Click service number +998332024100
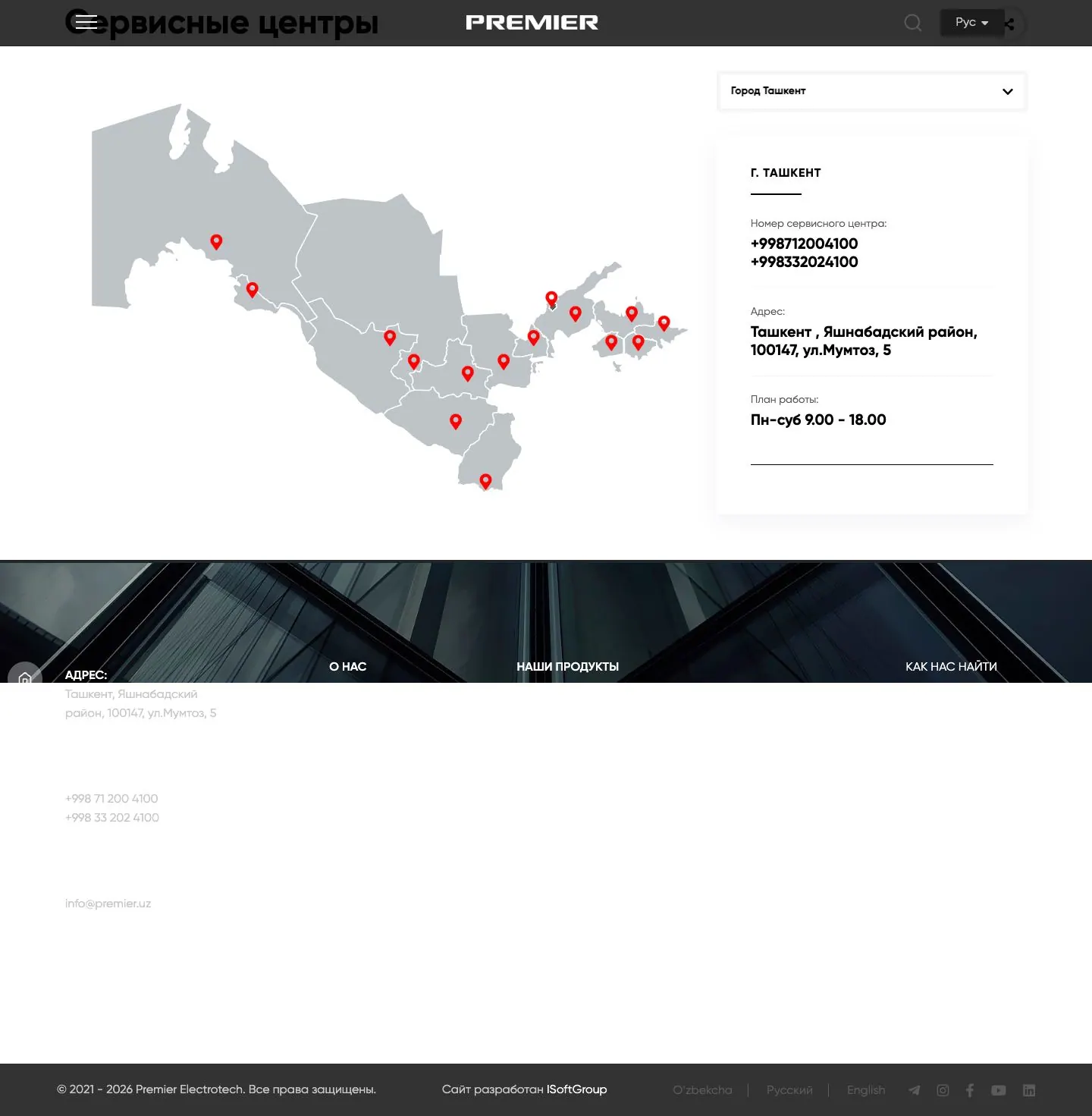 coord(804,262)
